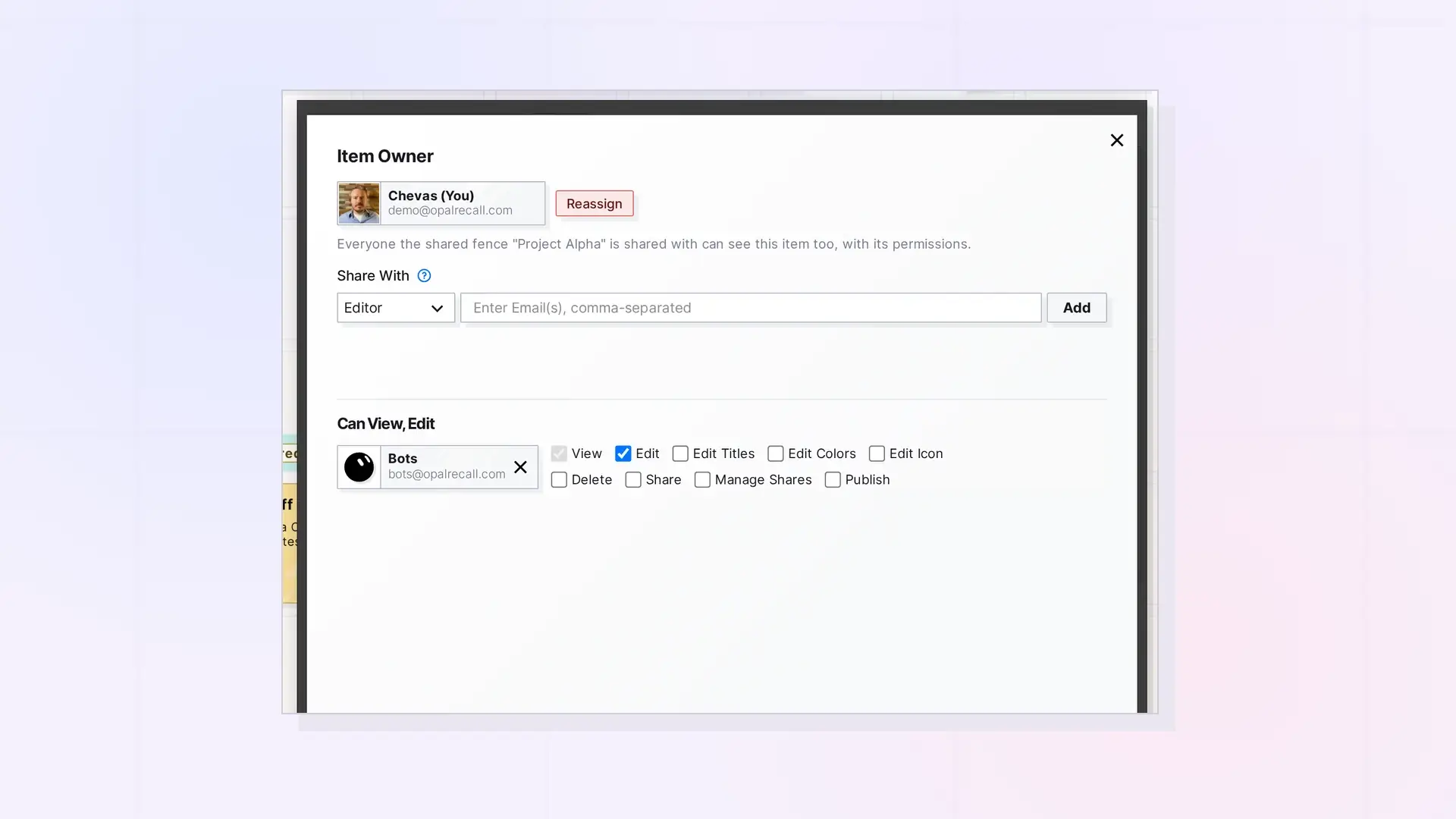Screen dimensions: 1456x819
Task: Click the Bots avatar icon
Action: point(359,467)
